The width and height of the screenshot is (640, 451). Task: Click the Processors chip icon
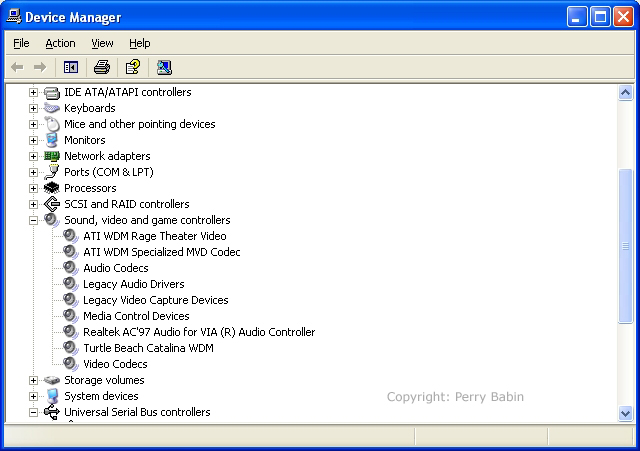pyautogui.click(x=52, y=188)
